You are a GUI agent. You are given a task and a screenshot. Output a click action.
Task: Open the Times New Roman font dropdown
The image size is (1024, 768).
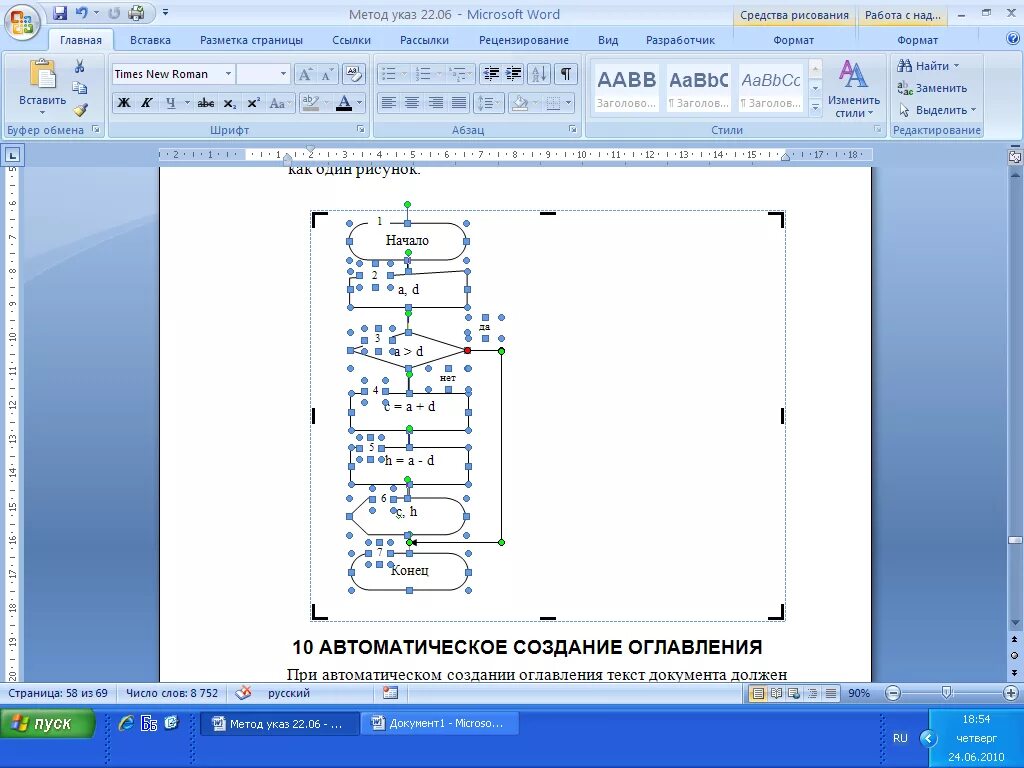228,74
